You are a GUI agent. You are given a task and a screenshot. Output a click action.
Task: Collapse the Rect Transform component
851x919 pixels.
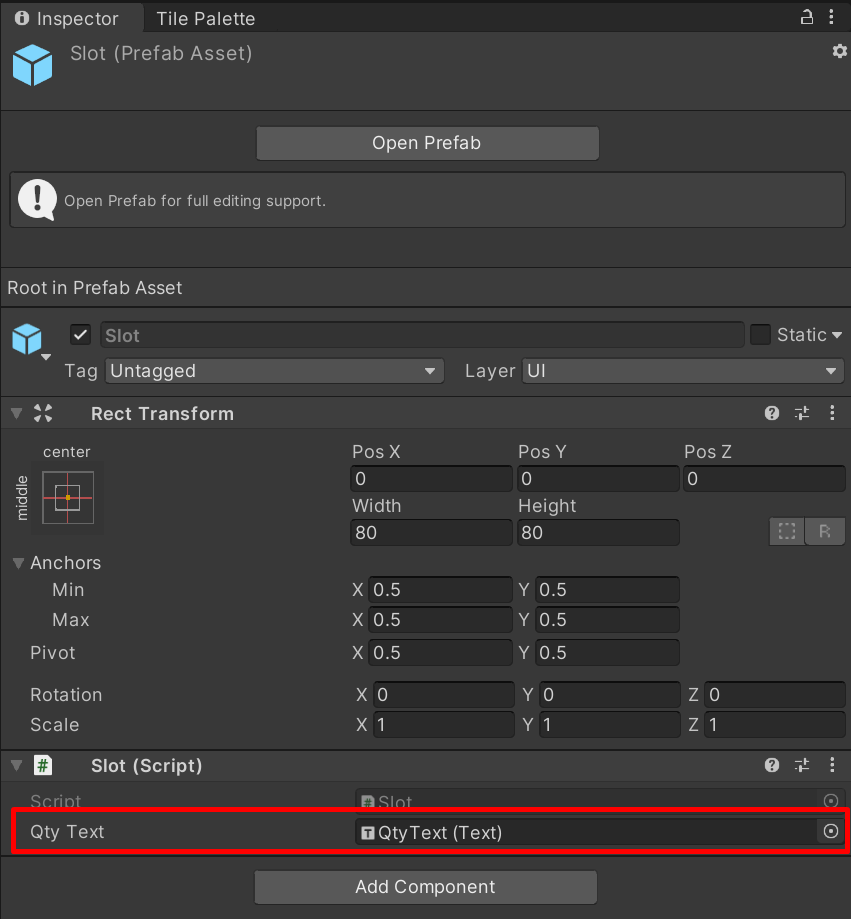pyautogui.click(x=16, y=414)
